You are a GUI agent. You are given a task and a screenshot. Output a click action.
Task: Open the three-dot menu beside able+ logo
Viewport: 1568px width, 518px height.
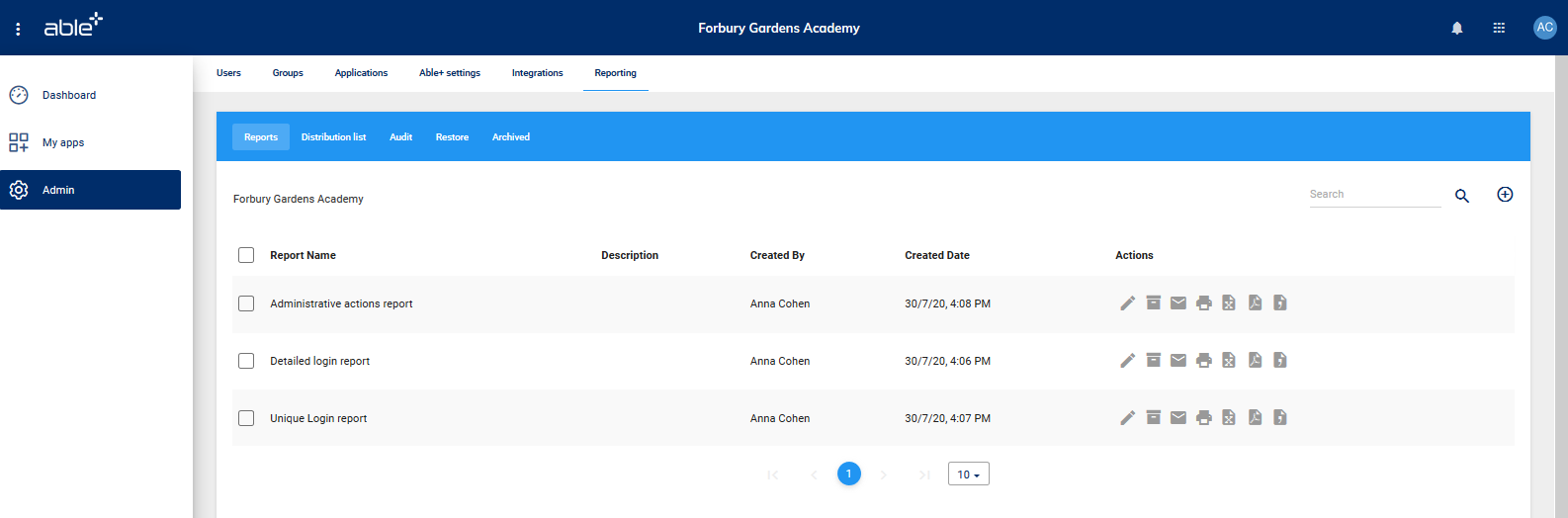[18, 29]
